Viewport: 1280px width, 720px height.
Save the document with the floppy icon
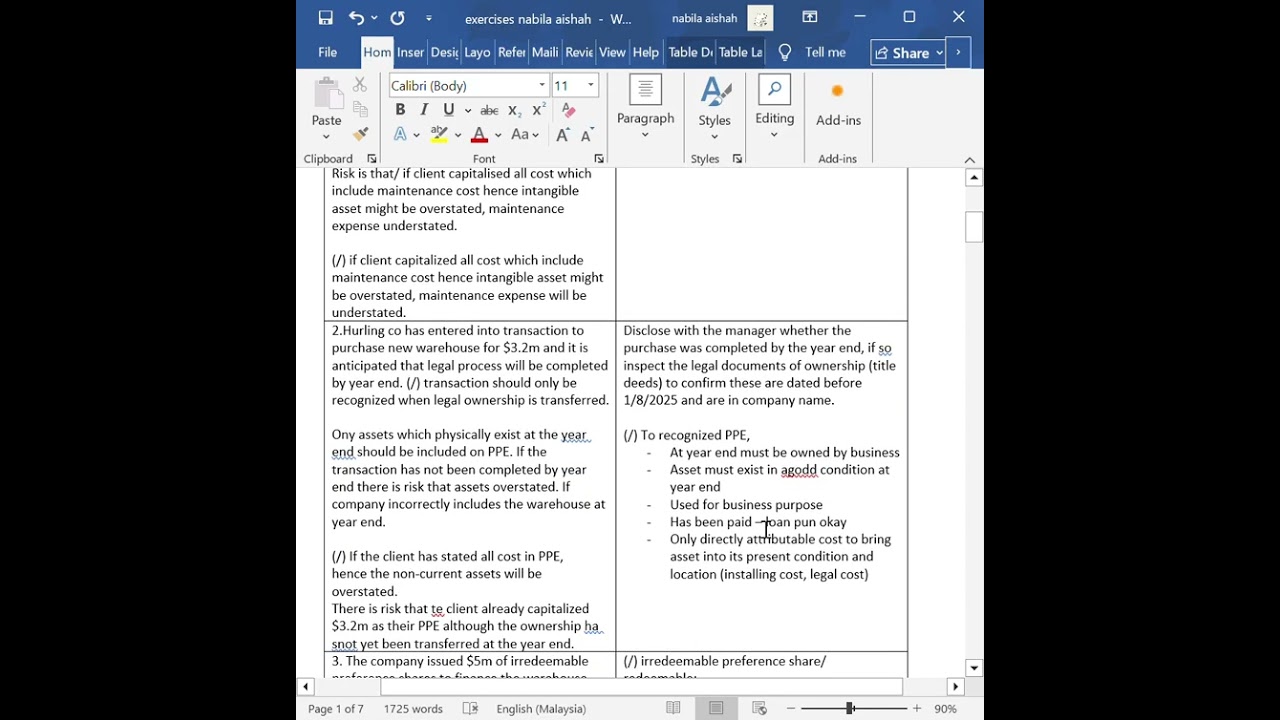point(325,18)
